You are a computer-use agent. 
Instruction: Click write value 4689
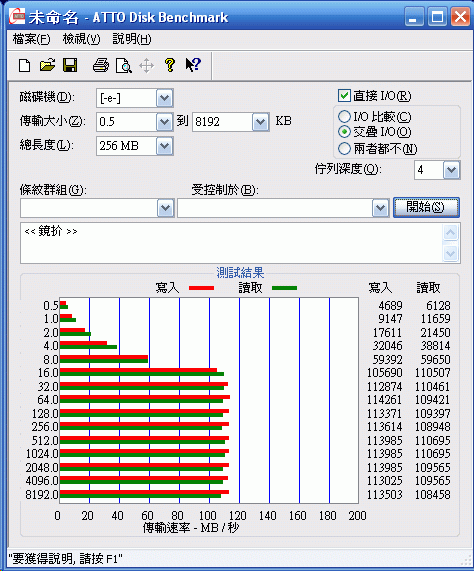click(x=390, y=306)
